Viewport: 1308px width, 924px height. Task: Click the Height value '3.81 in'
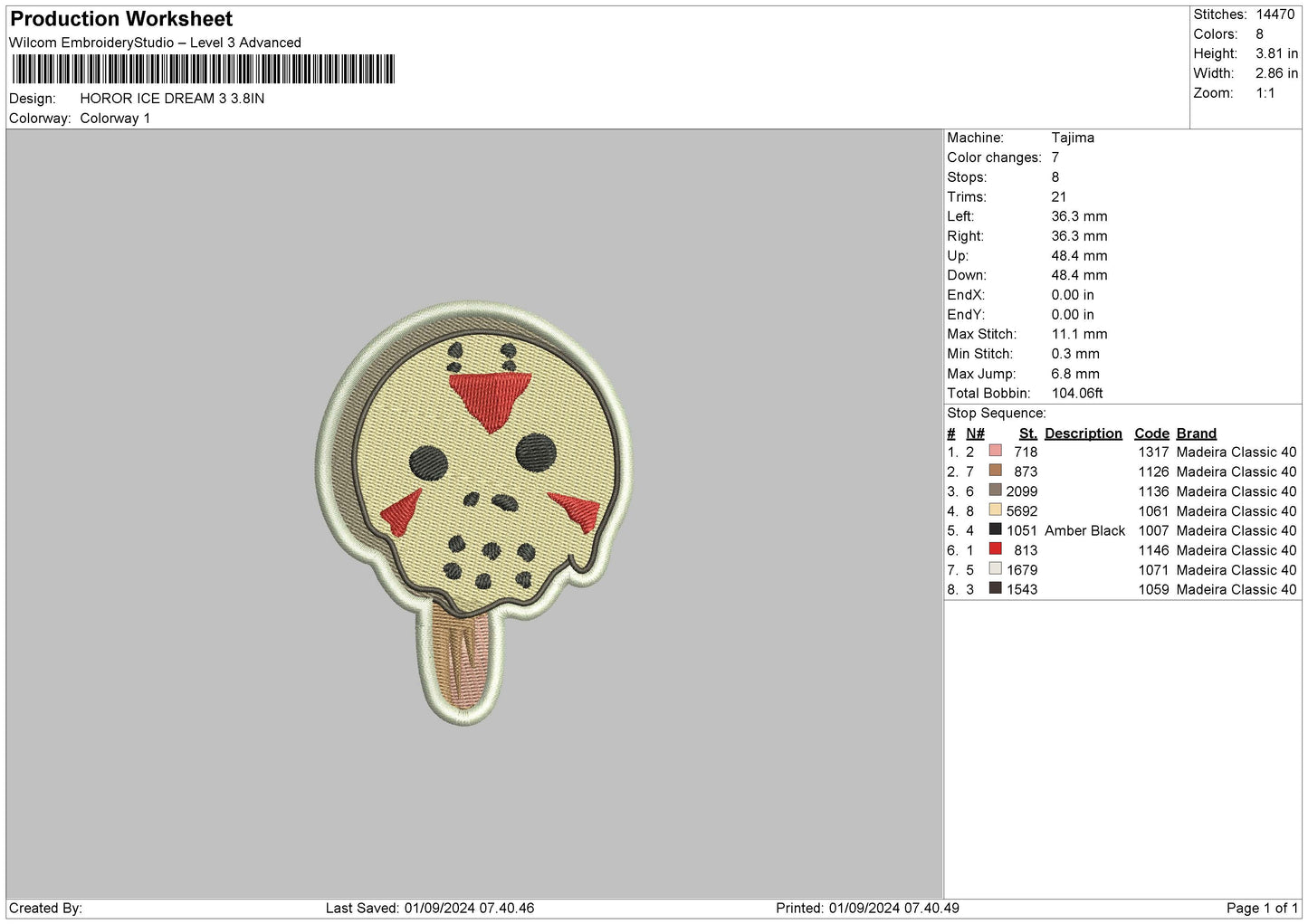pyautogui.click(x=1276, y=54)
